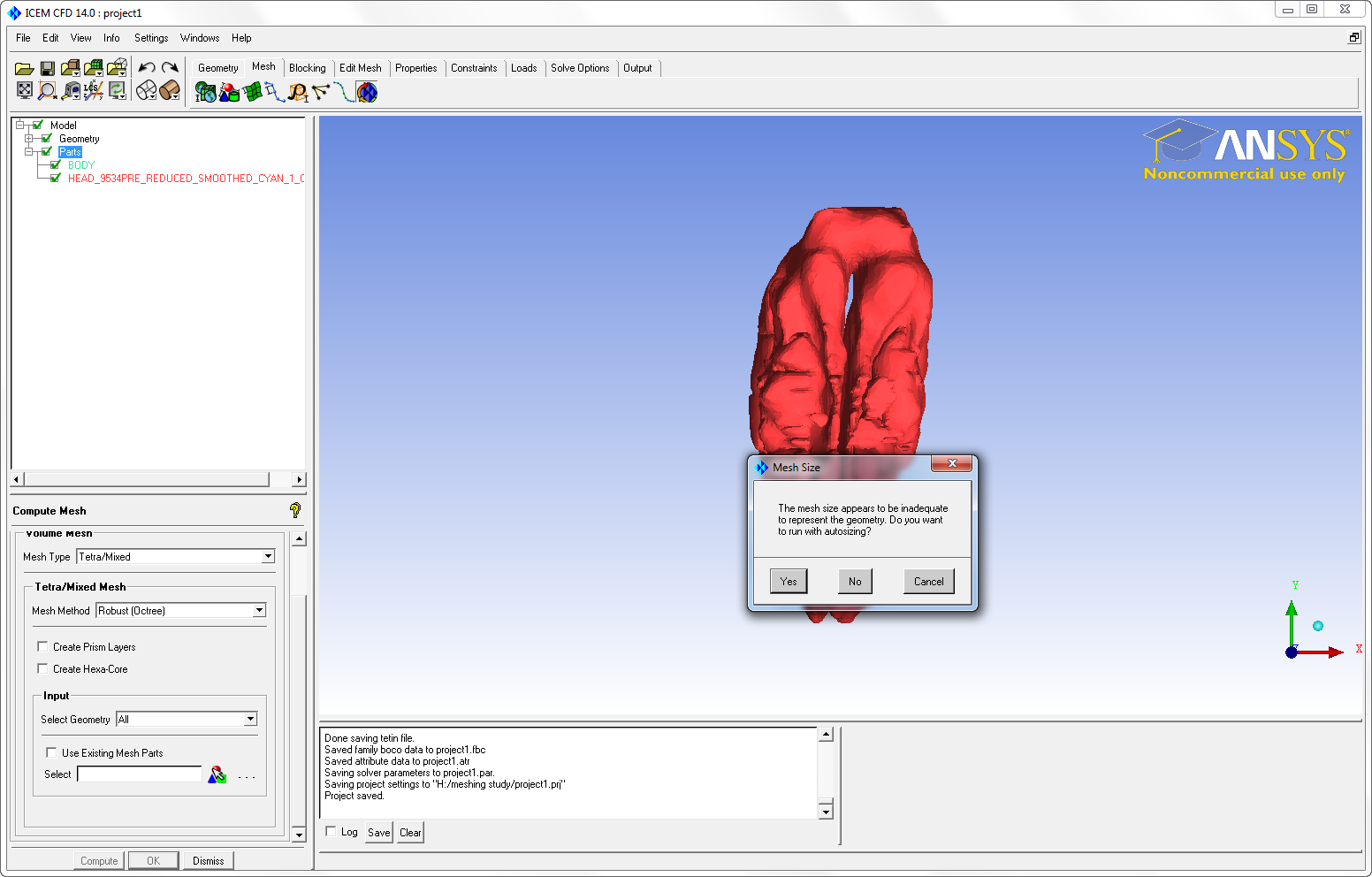Toggle the BODY part checkbox
The width and height of the screenshot is (1372, 877).
(x=56, y=164)
